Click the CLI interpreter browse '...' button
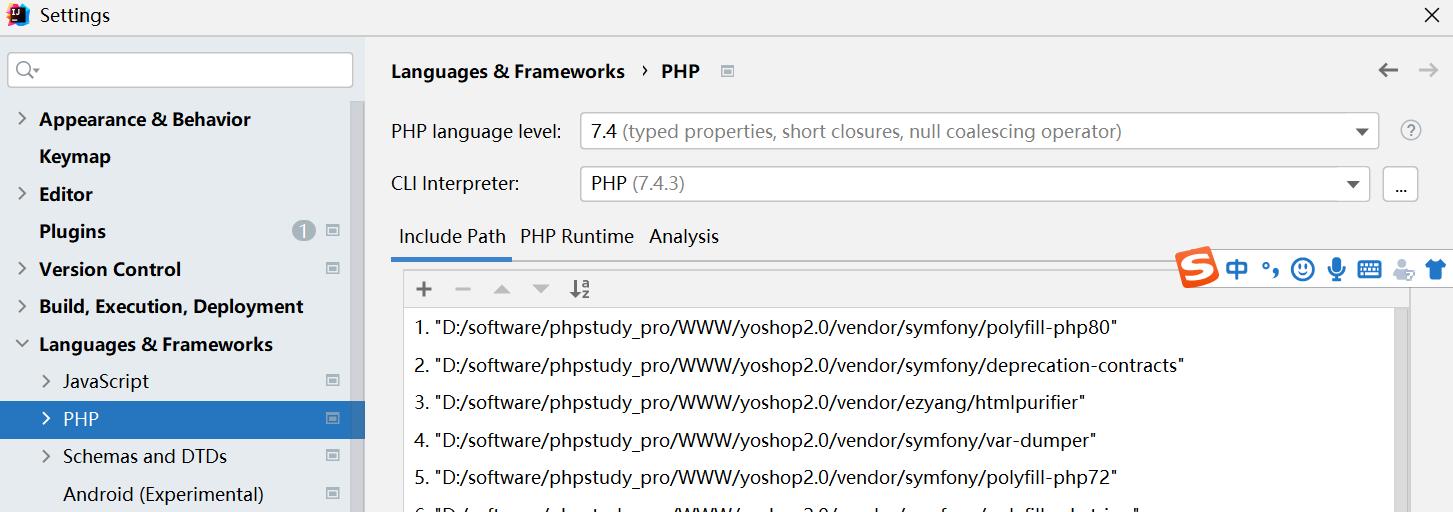Viewport: 1453px width, 512px height. coord(1400,184)
